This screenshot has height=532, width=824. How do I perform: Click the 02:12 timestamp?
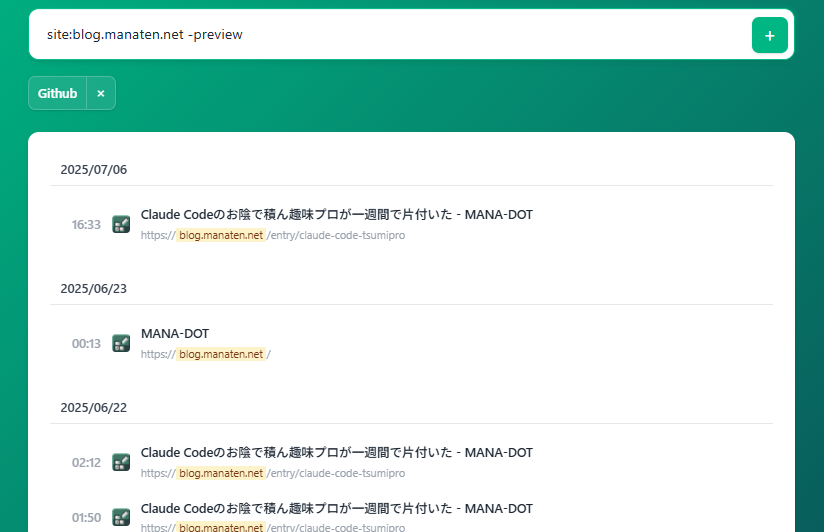[86, 463]
